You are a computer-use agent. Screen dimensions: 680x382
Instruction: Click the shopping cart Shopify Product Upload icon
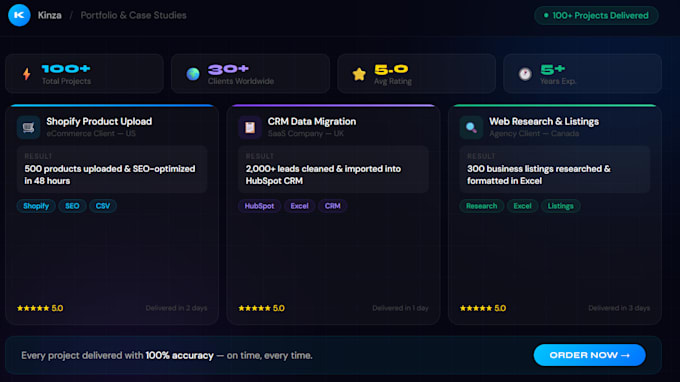click(29, 127)
